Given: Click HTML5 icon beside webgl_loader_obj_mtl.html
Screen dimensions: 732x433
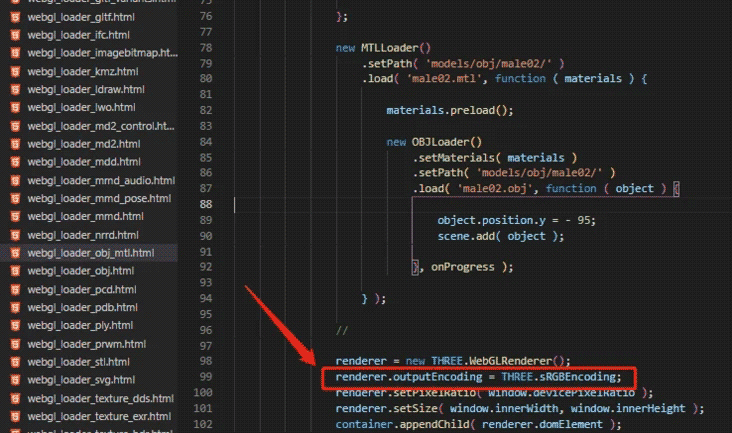Looking at the screenshot, I should pos(15,253).
